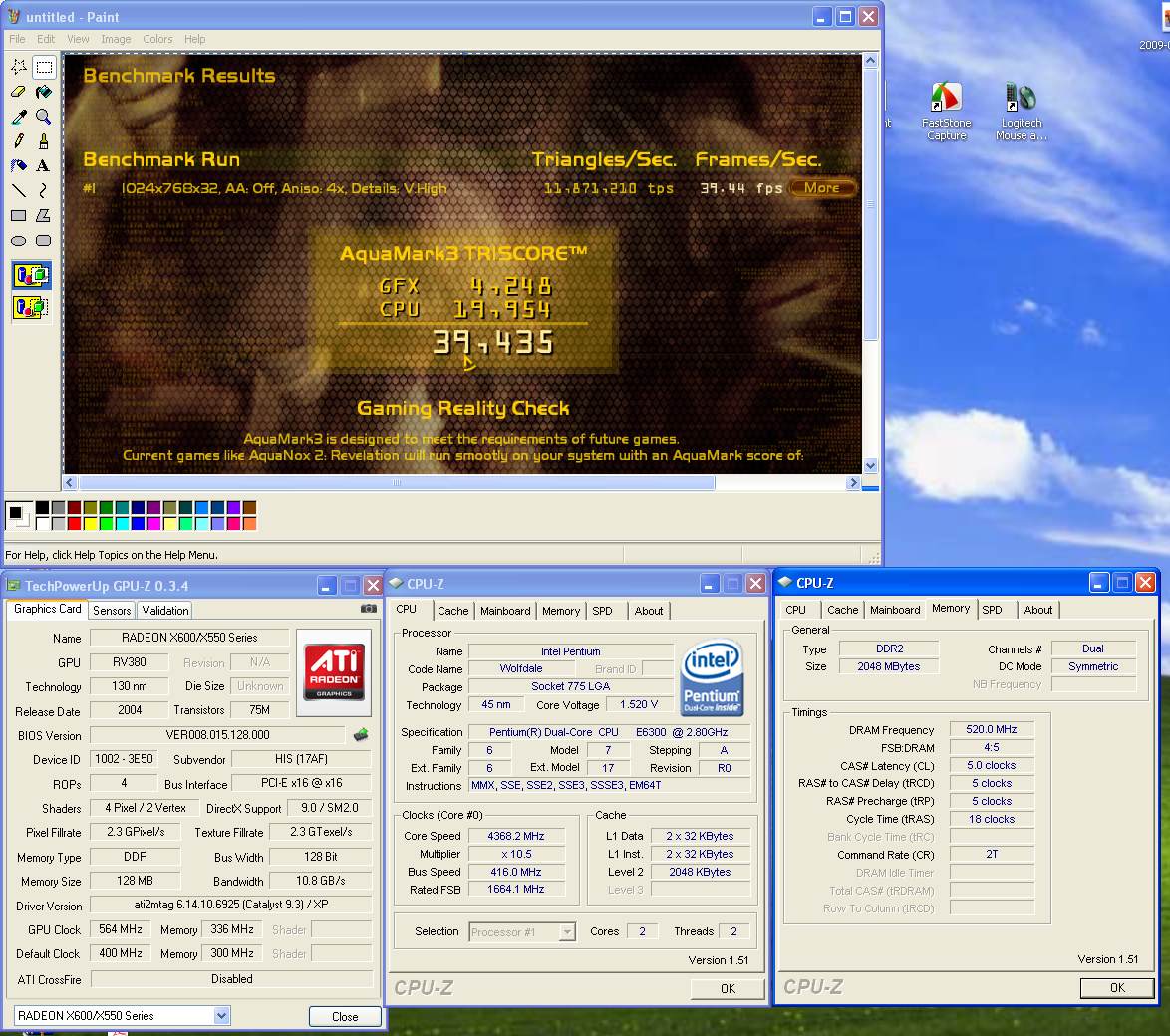Click Paint vertical scrollbar up arrow
The width and height of the screenshot is (1170, 1036).
870,61
